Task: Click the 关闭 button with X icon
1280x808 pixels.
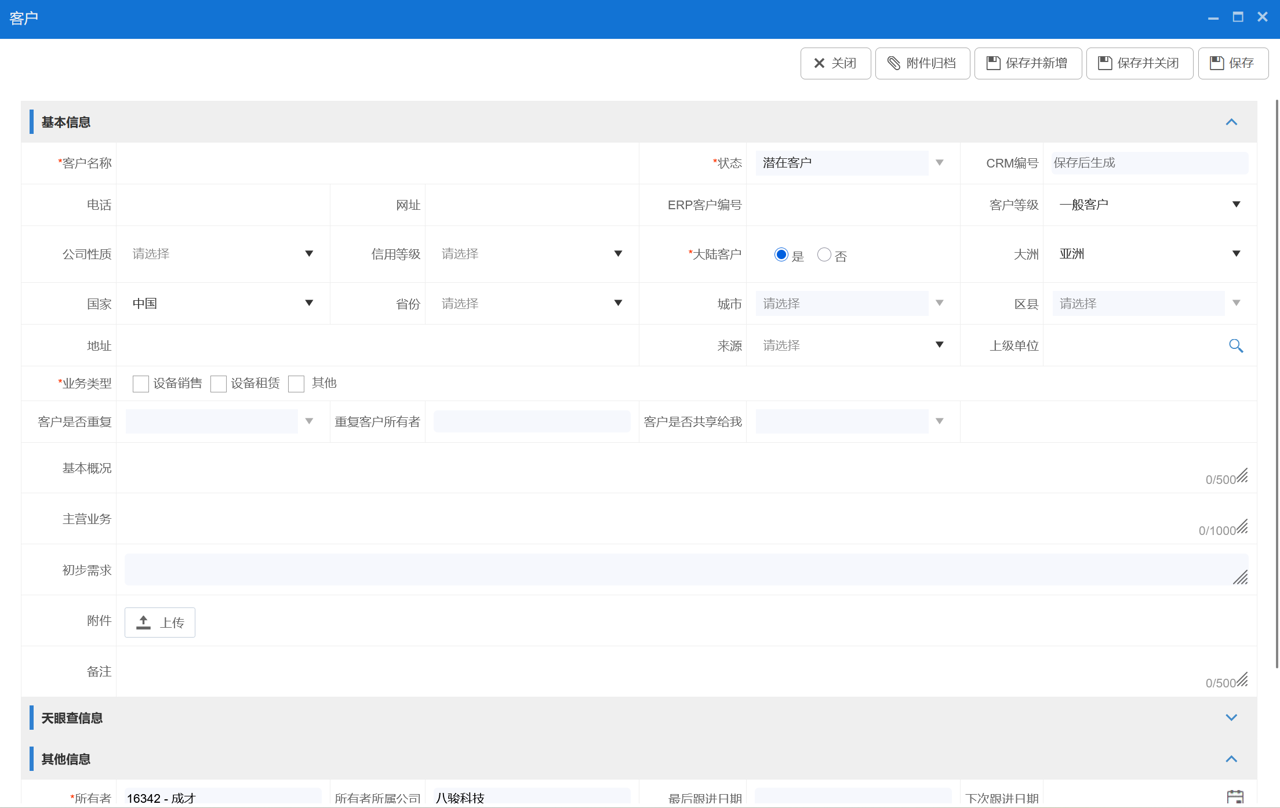Action: 835,63
